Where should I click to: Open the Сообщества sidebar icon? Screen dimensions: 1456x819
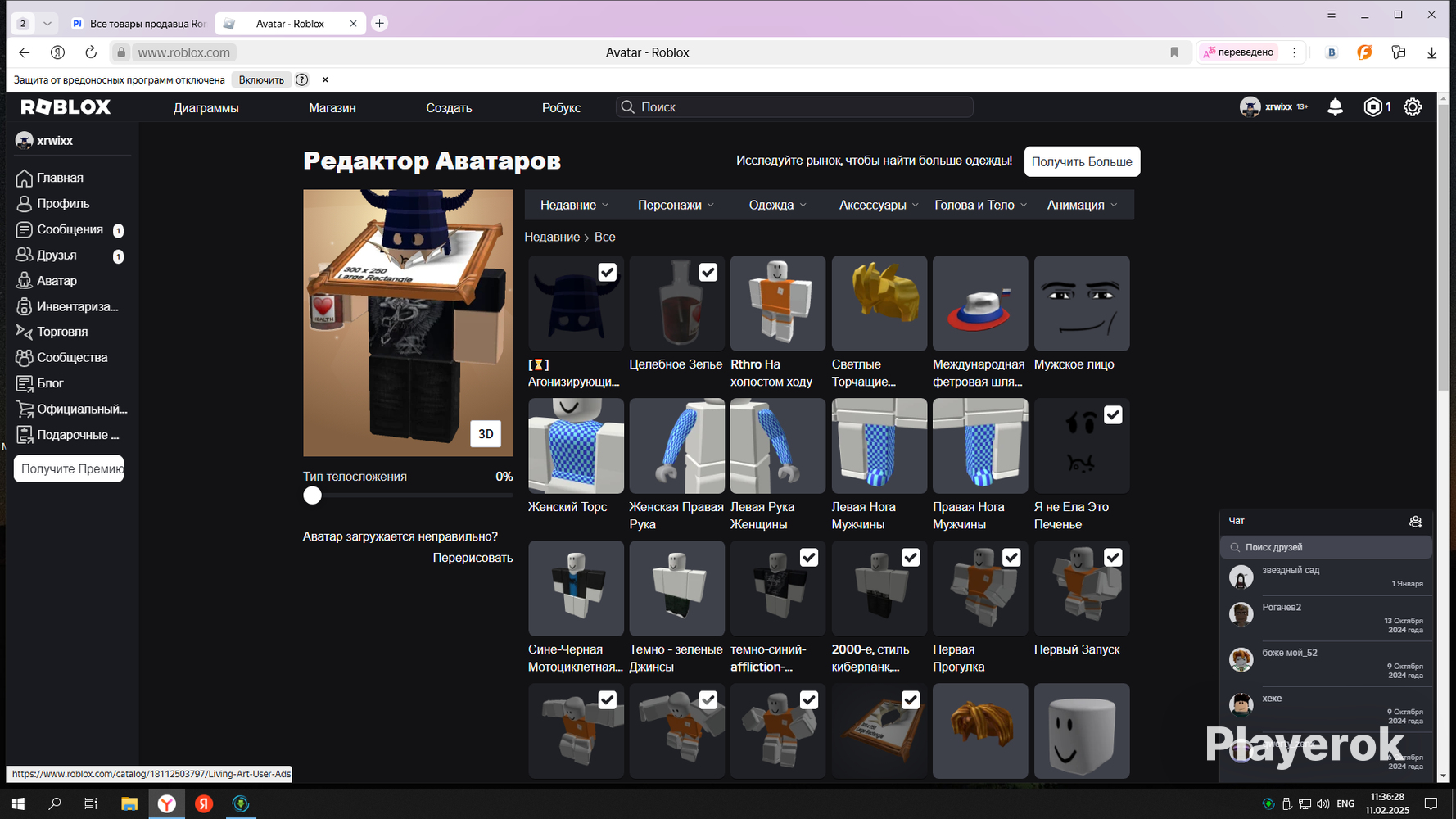coord(25,358)
